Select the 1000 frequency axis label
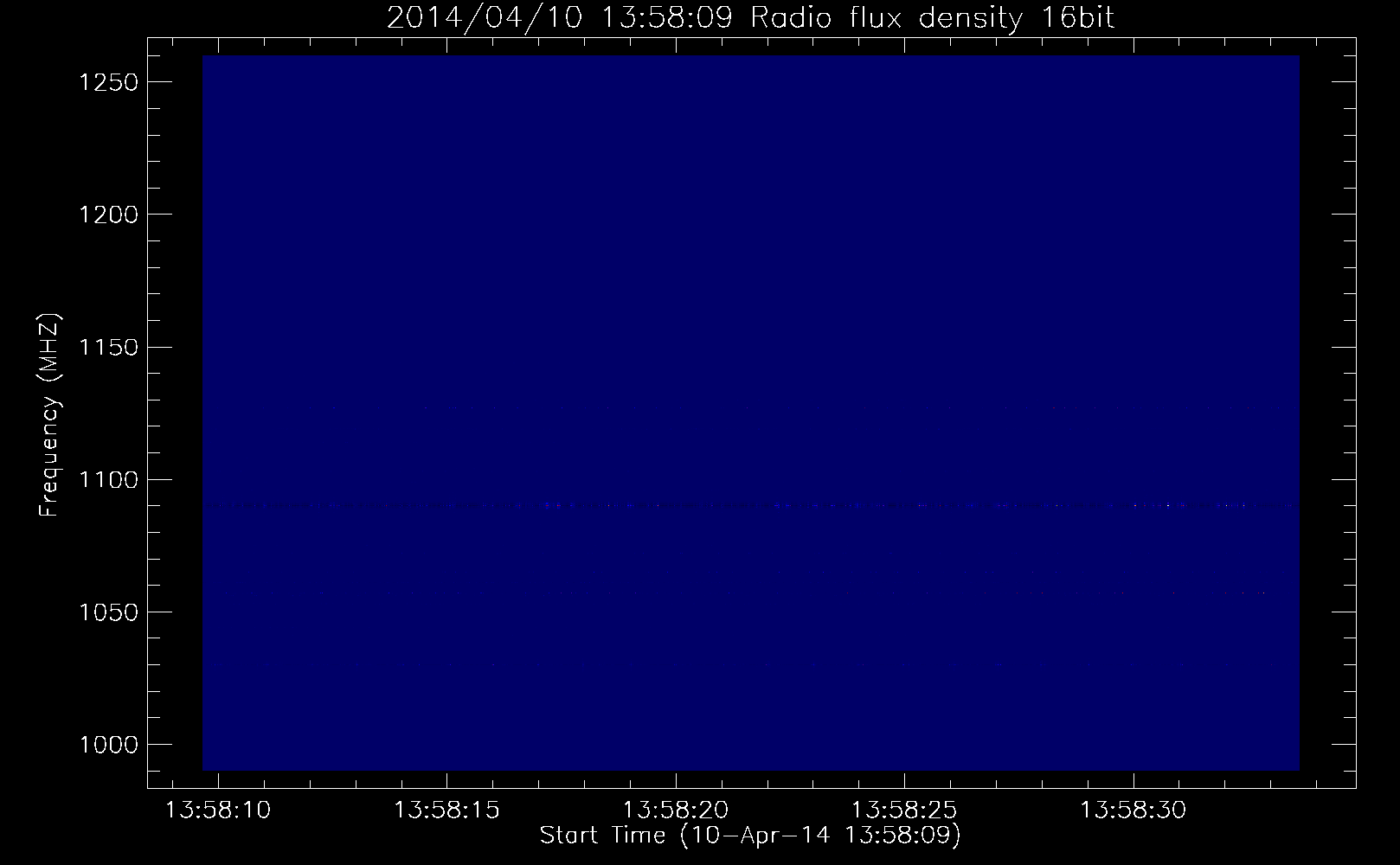The width and height of the screenshot is (1400, 865). click(x=108, y=745)
